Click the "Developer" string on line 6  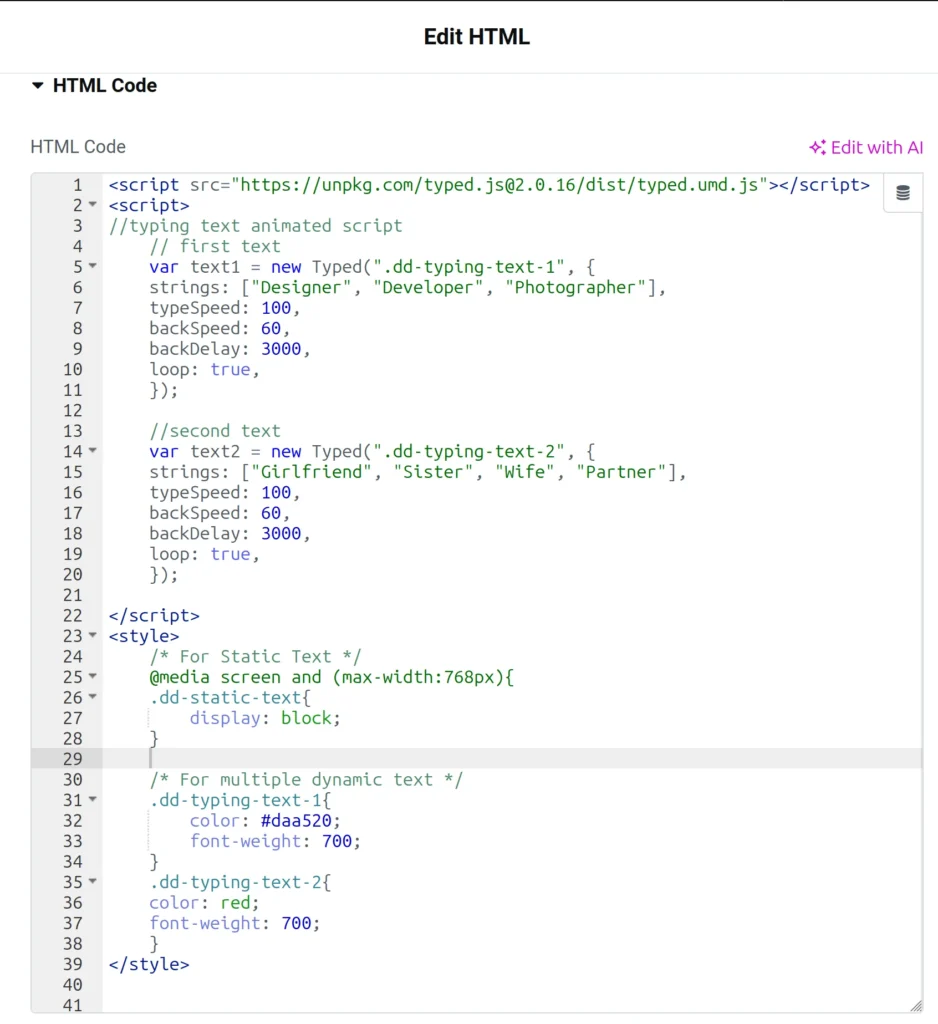pyautogui.click(x=428, y=287)
